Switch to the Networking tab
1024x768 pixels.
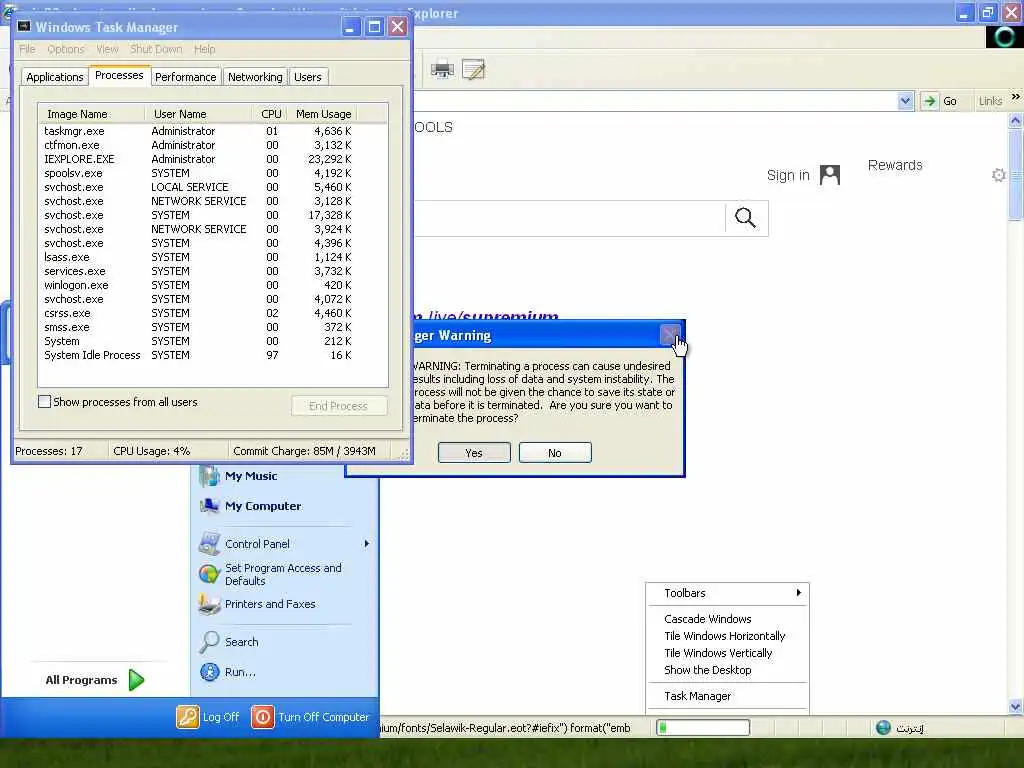tap(255, 77)
